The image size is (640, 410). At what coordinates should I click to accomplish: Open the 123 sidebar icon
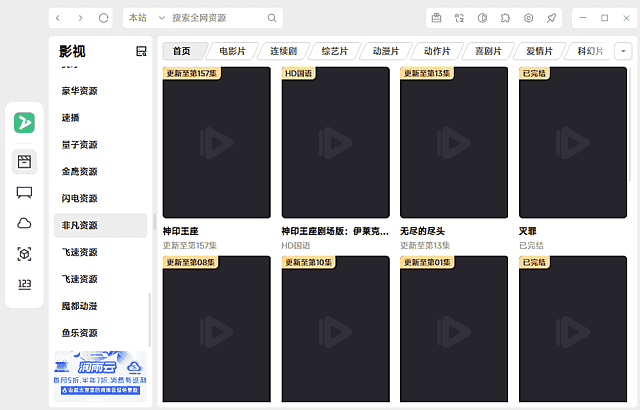24,284
